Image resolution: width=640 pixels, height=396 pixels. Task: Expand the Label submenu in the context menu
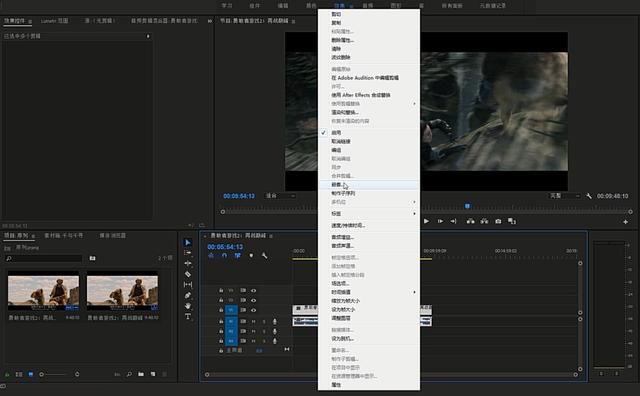(369, 214)
